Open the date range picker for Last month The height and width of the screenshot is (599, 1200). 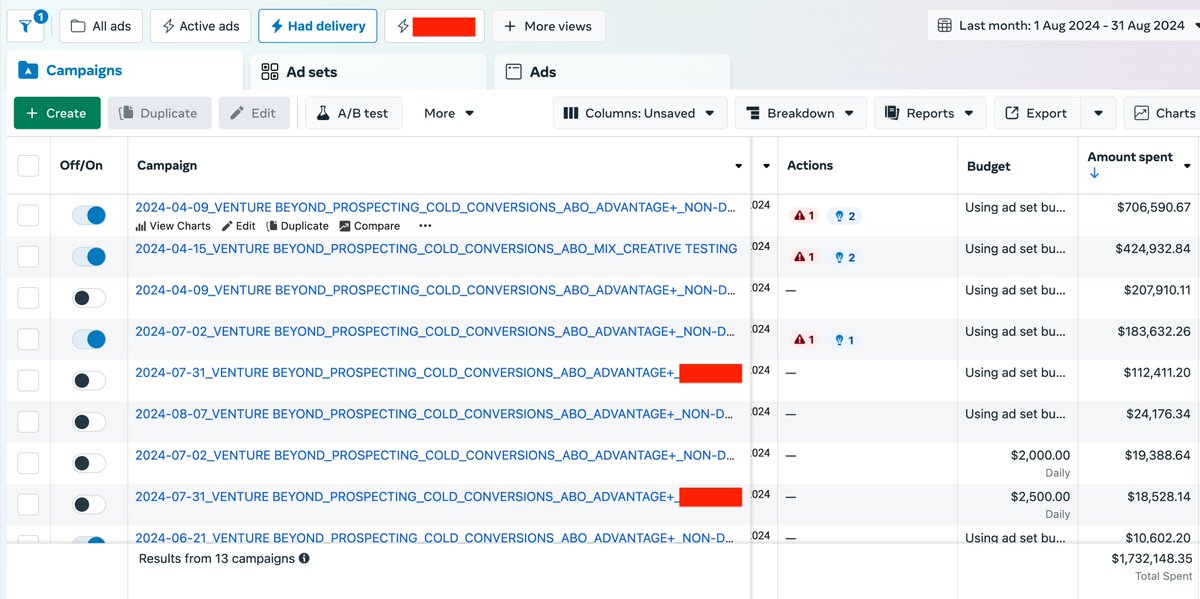1063,25
